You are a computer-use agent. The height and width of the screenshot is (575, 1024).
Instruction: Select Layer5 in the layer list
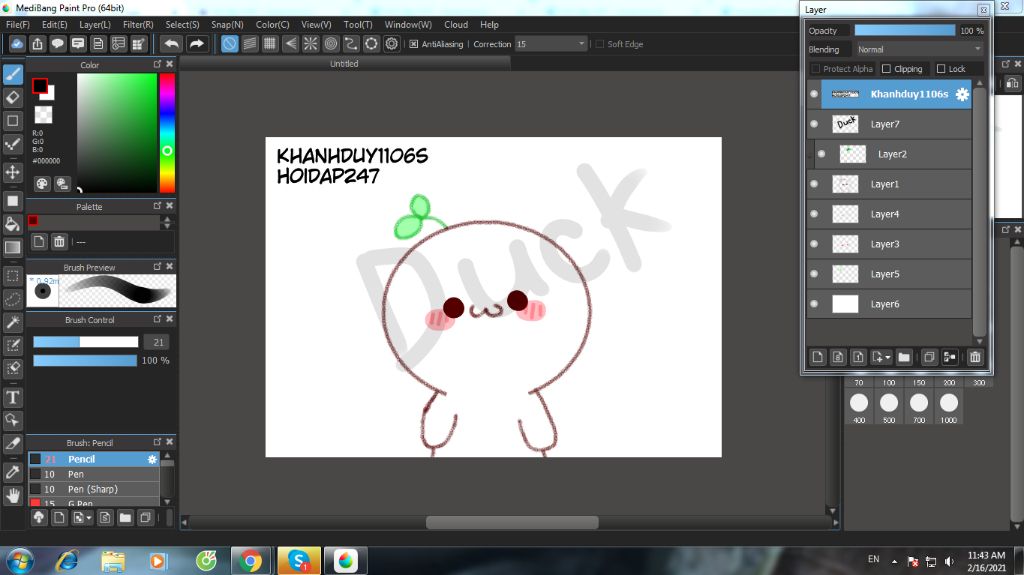(x=889, y=274)
